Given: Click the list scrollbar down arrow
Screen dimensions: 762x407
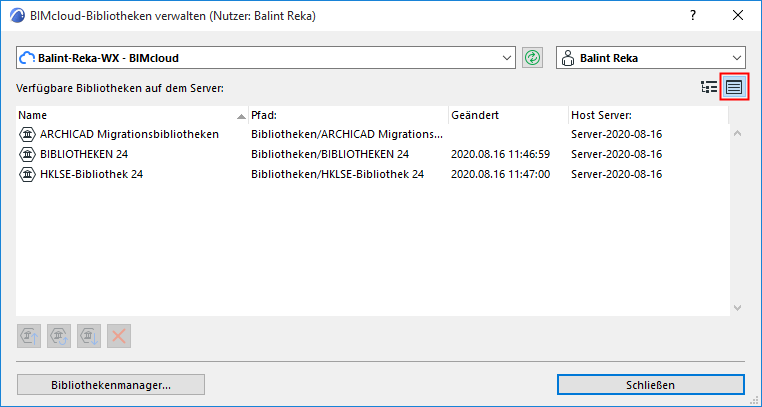Looking at the screenshot, I should tap(738, 308).
